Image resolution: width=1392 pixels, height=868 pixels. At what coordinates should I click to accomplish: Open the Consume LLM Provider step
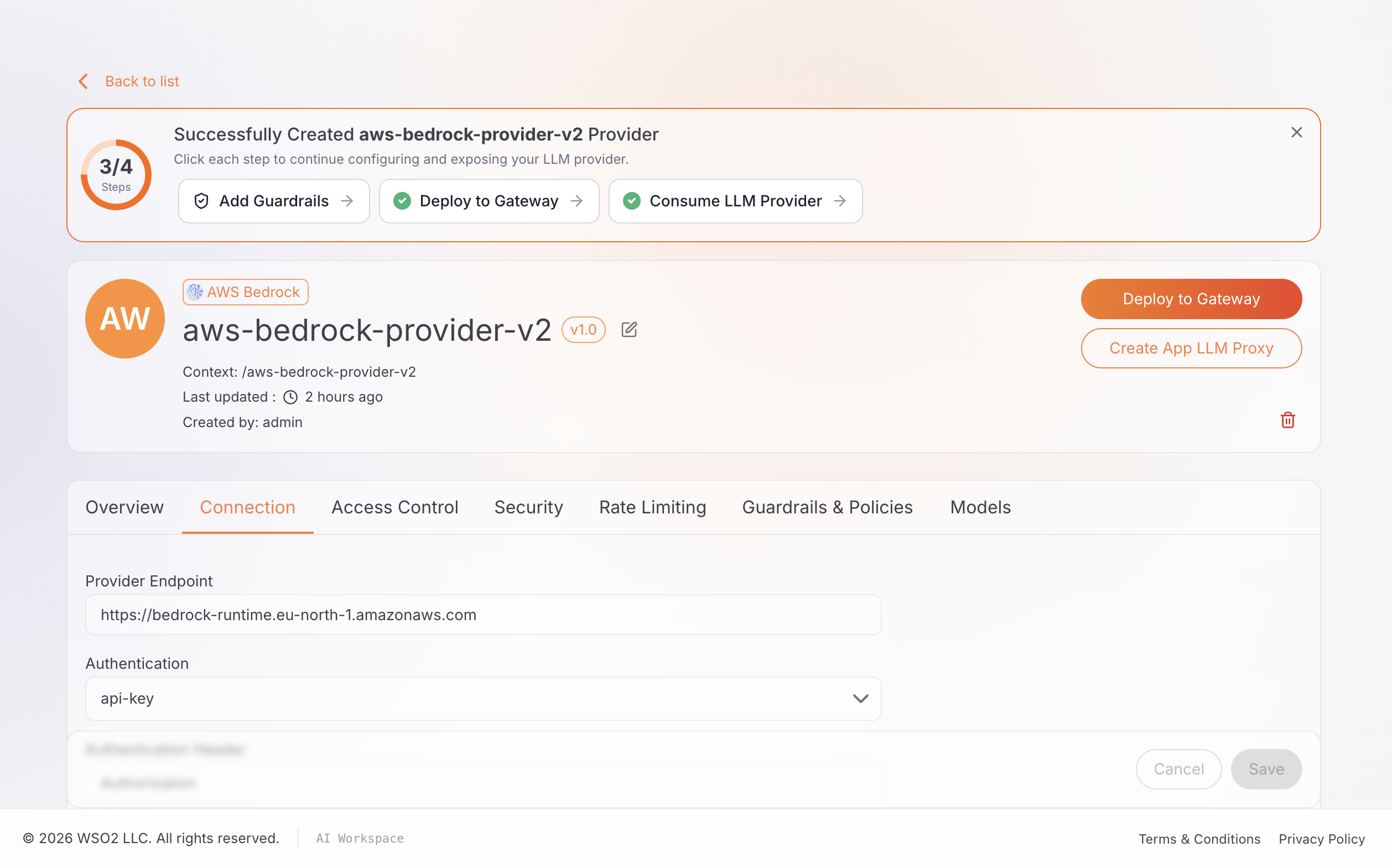tap(735, 201)
